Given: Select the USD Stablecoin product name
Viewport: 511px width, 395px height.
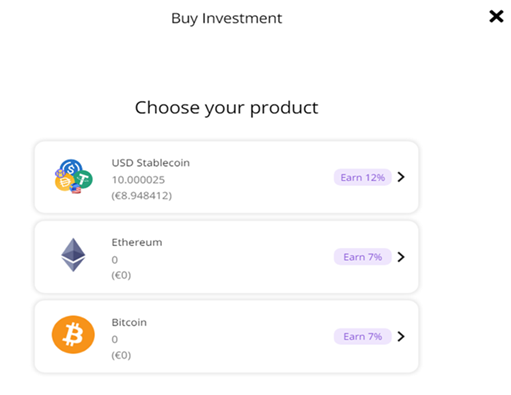Looking at the screenshot, I should click(x=151, y=163).
